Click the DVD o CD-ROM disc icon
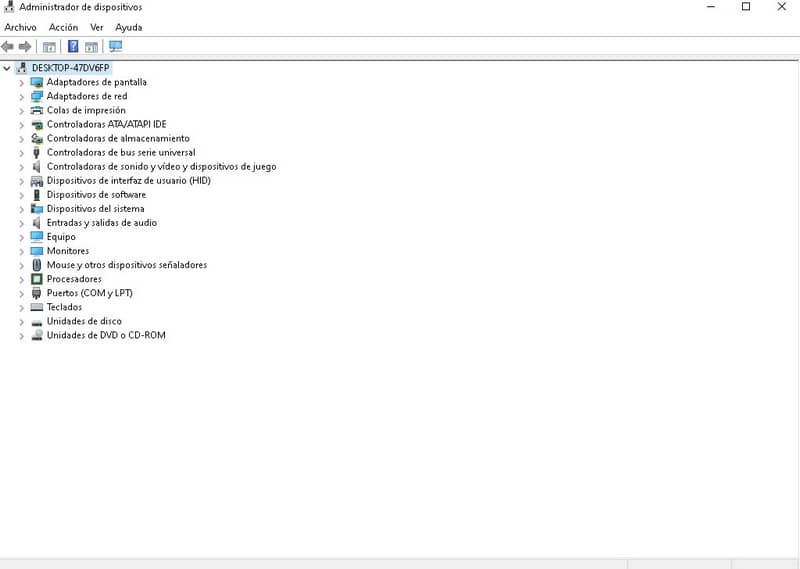Image resolution: width=800 pixels, height=569 pixels. tap(37, 335)
